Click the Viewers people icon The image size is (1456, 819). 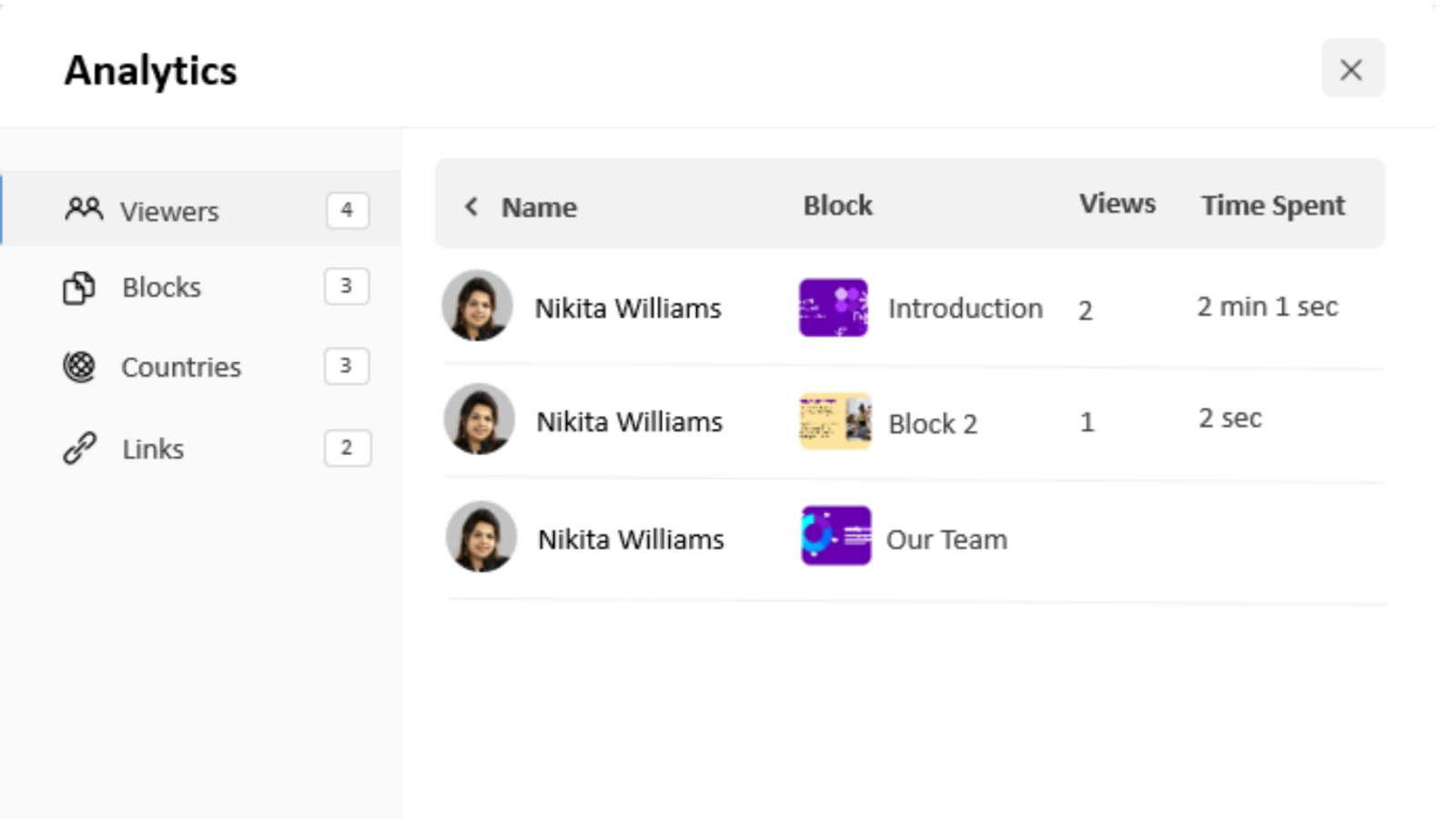(84, 209)
